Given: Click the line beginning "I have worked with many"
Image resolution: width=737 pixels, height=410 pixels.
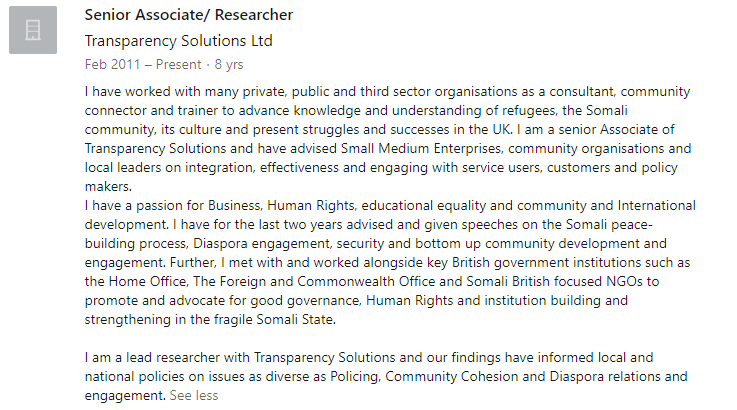Looking at the screenshot, I should pyautogui.click(x=387, y=91).
